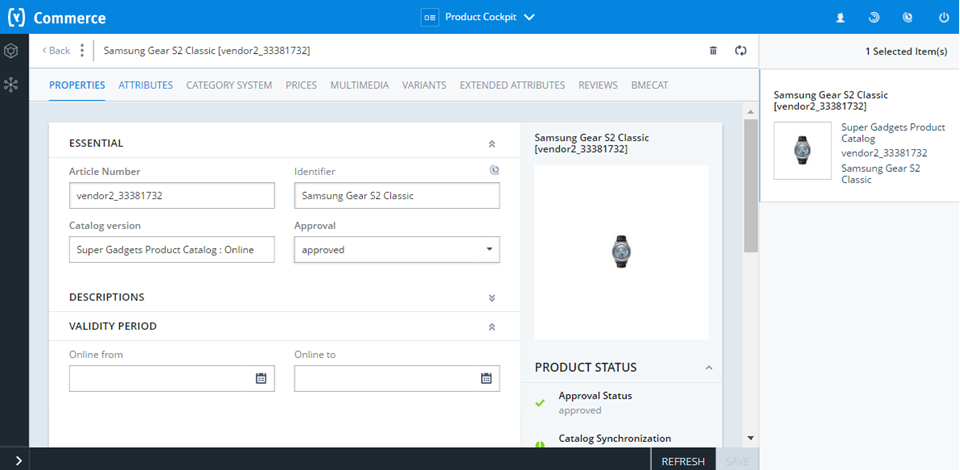Click the selected item watch thumbnail
Screen dimensions: 960x470
pos(803,151)
